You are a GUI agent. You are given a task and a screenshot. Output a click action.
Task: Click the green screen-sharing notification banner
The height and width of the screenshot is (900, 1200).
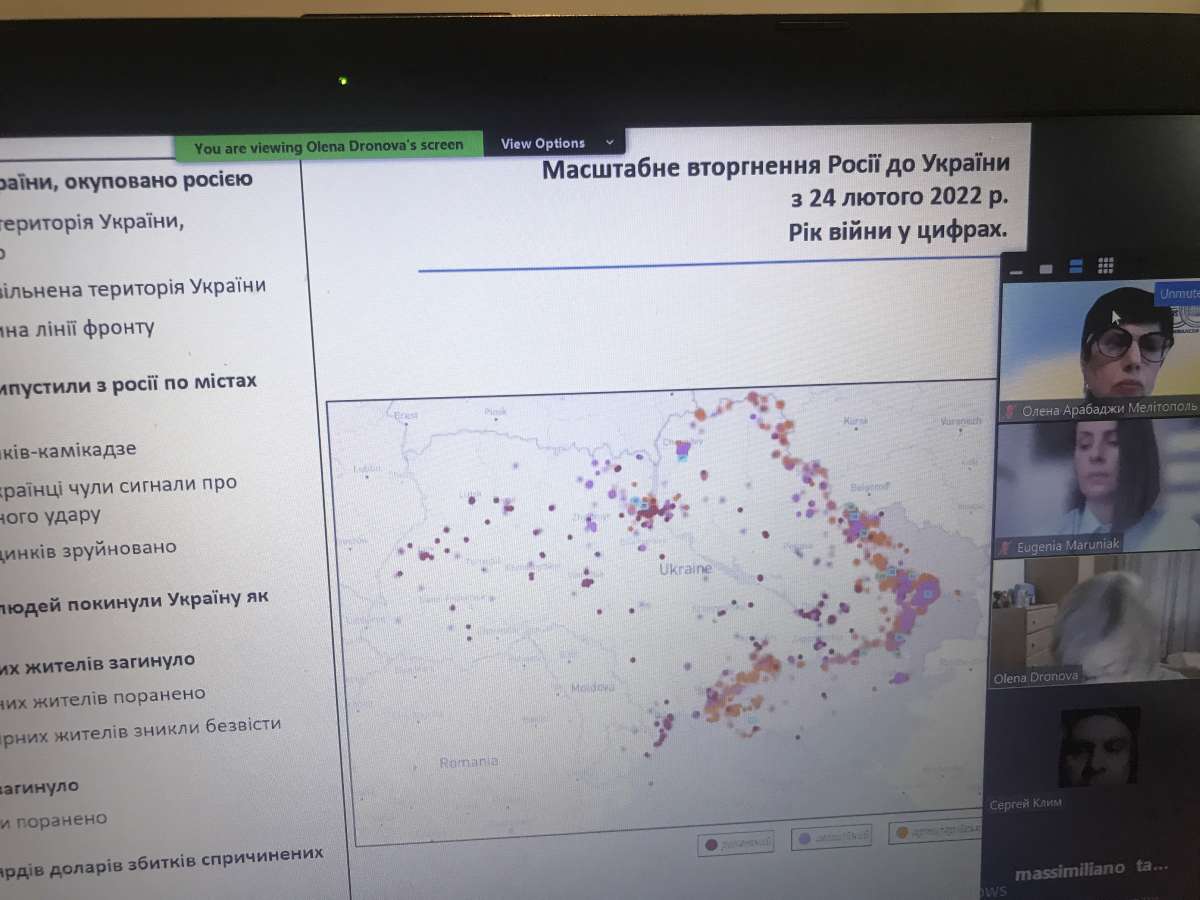tap(329, 147)
